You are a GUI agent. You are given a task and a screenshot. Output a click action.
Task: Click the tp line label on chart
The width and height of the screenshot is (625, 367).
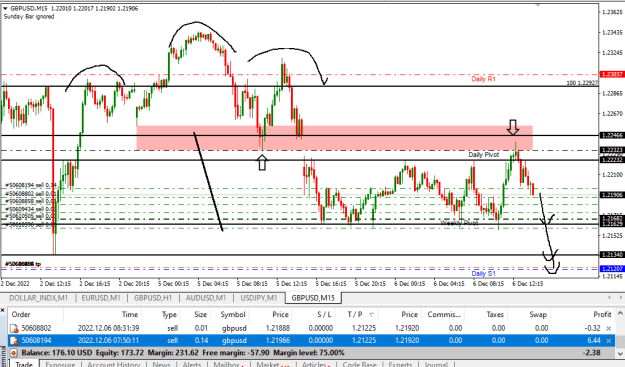point(22,264)
